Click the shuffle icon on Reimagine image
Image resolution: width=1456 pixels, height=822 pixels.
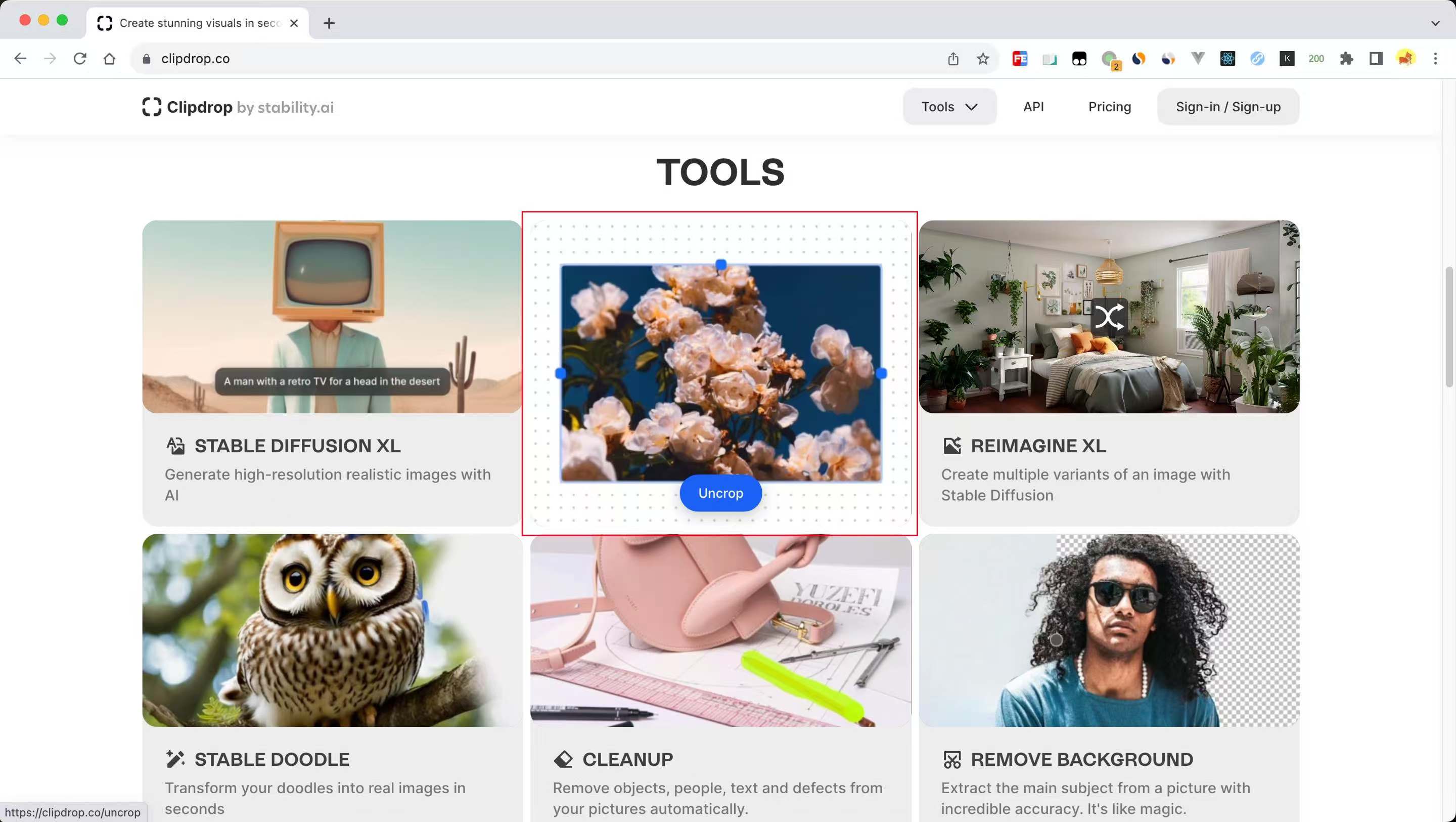(x=1109, y=316)
